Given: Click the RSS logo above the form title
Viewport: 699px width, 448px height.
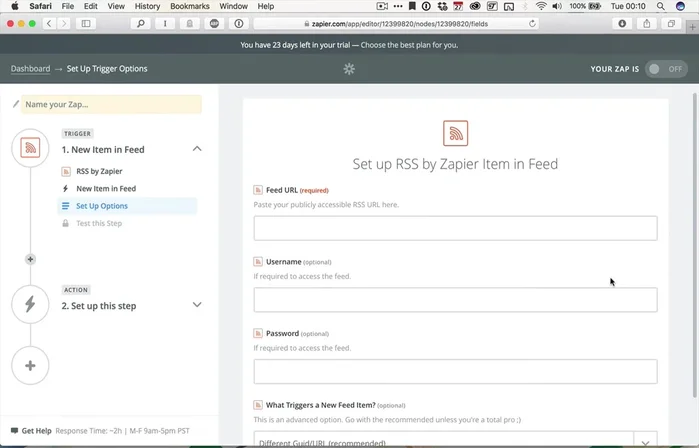Looking at the screenshot, I should point(455,133).
